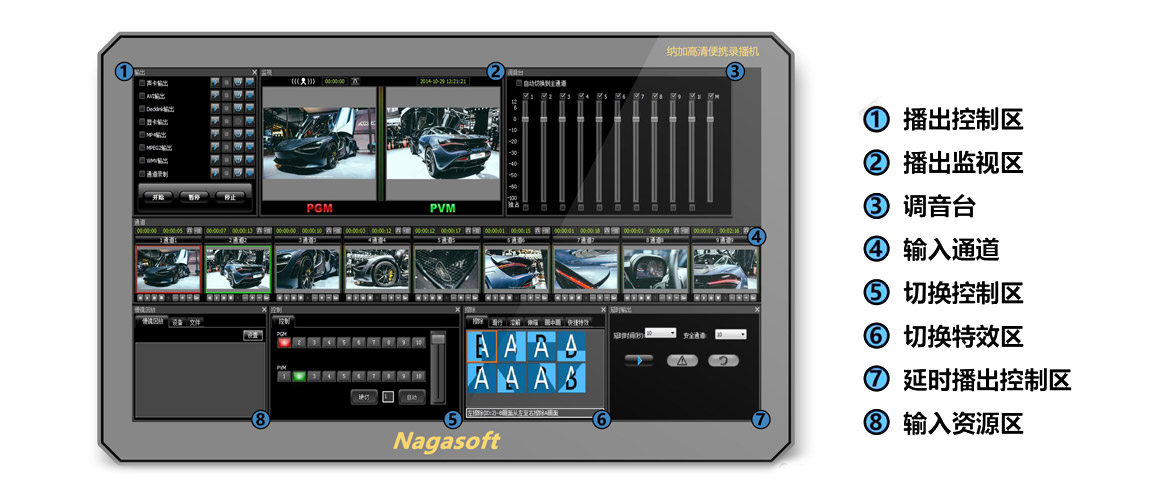The height and width of the screenshot is (500, 1170).
Task: Open the 画中画 effects tab
Action: click(x=552, y=322)
